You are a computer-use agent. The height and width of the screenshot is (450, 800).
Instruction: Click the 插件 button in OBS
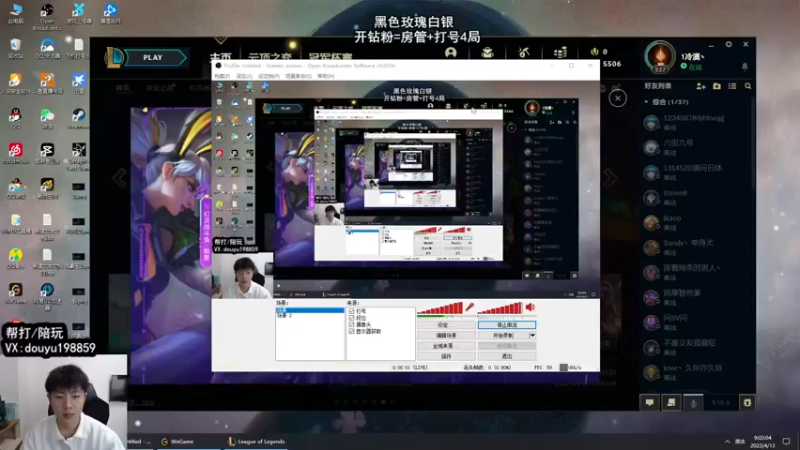446,356
